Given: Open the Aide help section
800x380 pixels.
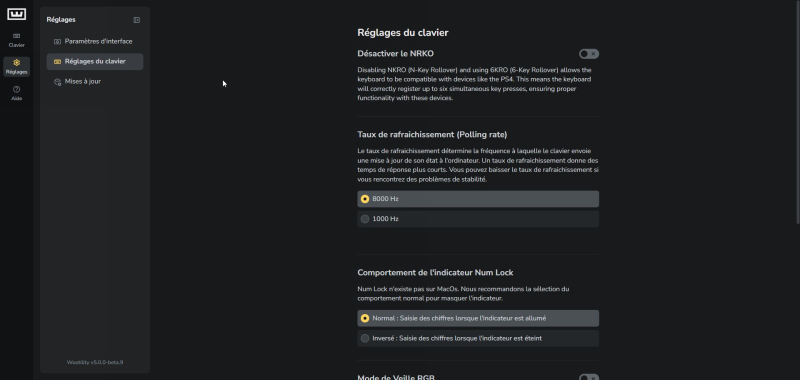Looking at the screenshot, I should [16, 93].
